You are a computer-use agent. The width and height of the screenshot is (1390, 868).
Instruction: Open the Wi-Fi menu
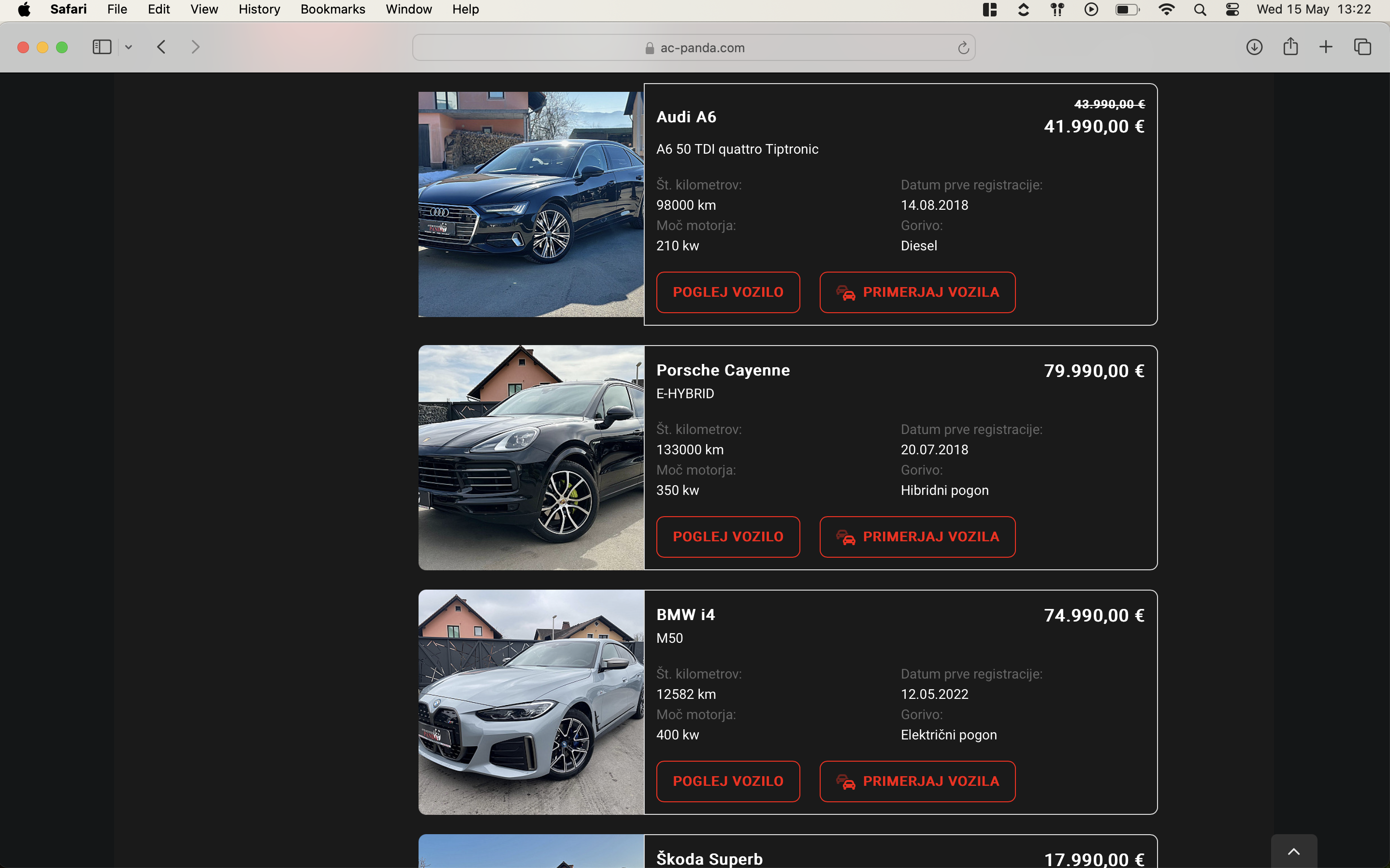[x=1166, y=9]
